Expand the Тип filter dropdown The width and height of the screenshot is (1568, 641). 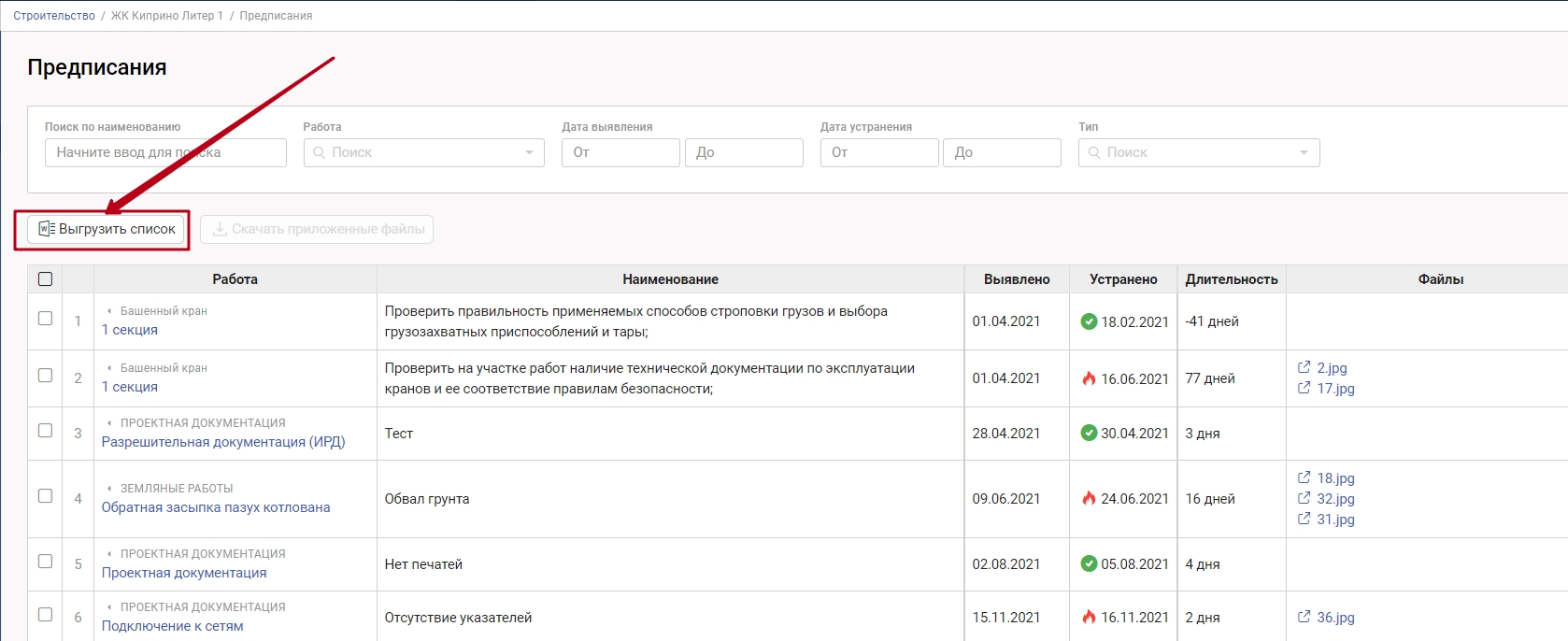pos(1198,152)
